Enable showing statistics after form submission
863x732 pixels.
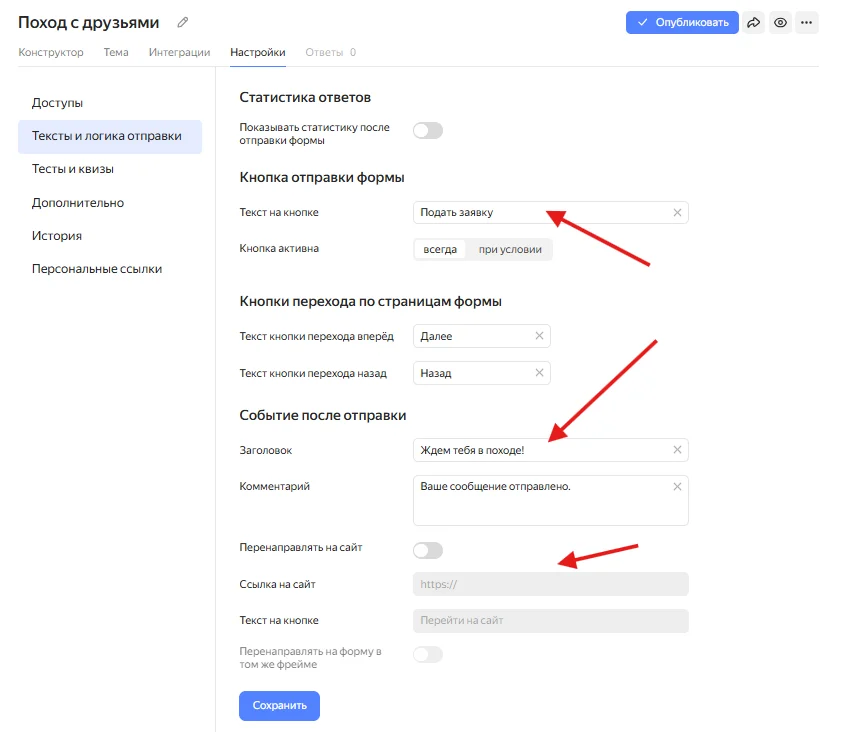point(428,131)
